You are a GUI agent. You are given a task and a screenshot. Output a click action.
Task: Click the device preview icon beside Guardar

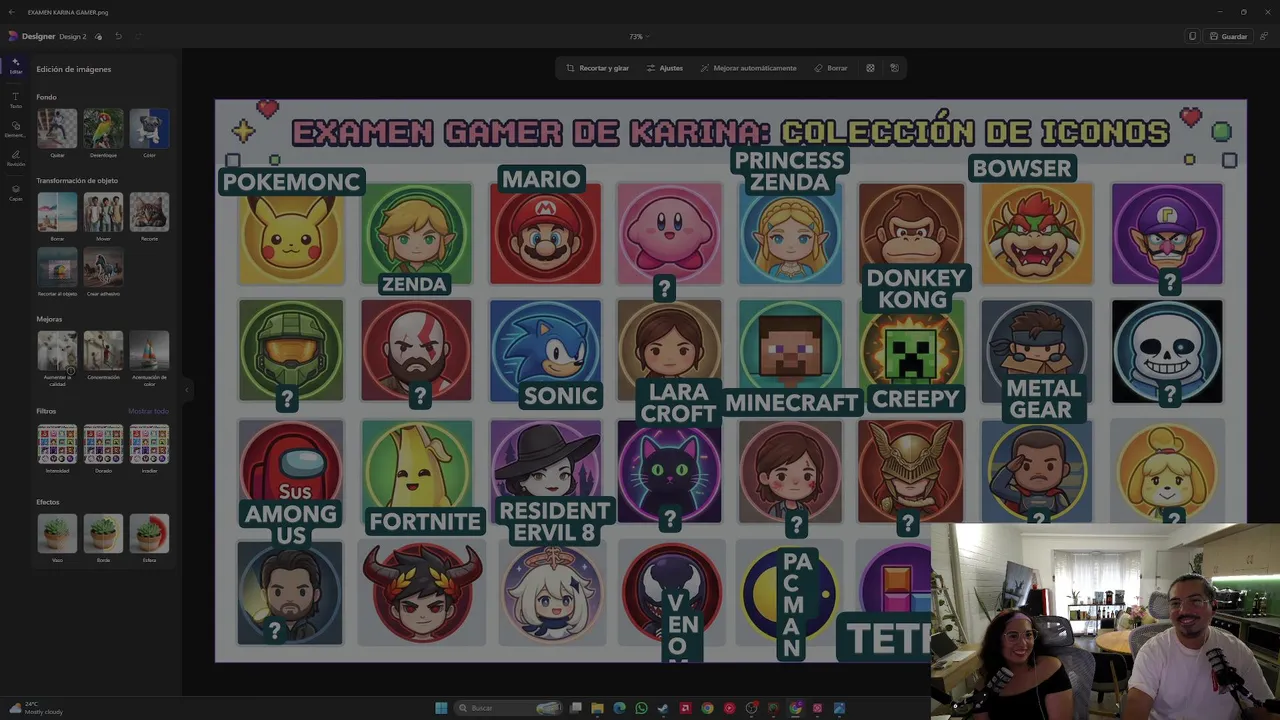[x=1192, y=36]
